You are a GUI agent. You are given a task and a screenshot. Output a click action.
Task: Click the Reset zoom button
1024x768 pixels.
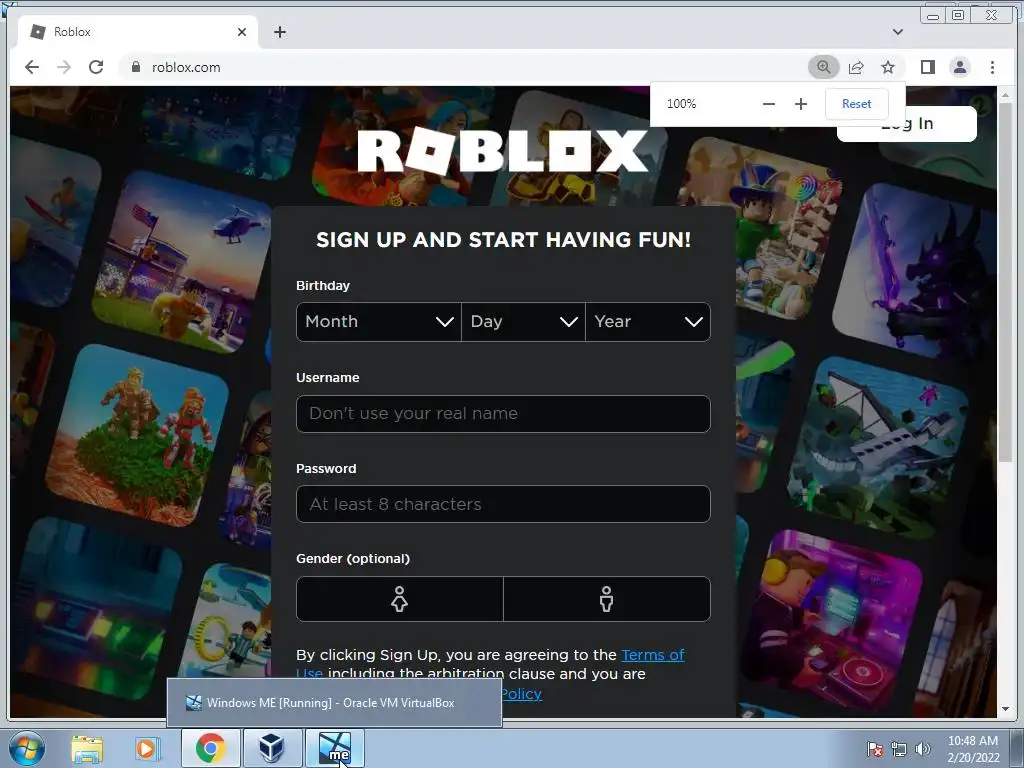coord(856,104)
